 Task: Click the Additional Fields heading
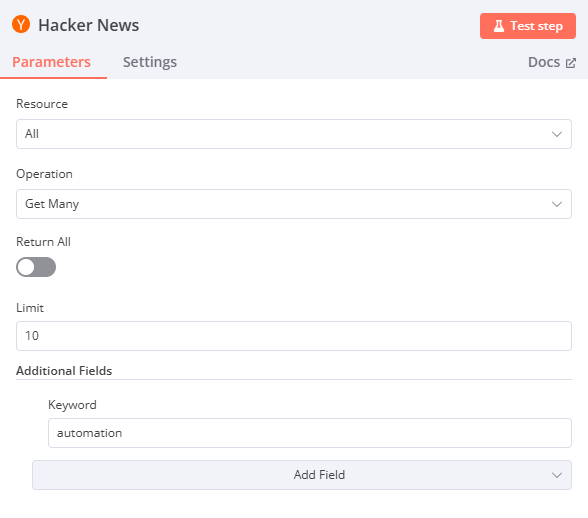(x=64, y=371)
